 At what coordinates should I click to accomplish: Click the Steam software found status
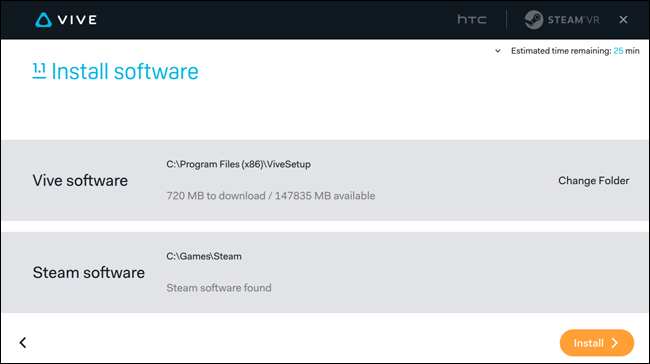(x=219, y=288)
